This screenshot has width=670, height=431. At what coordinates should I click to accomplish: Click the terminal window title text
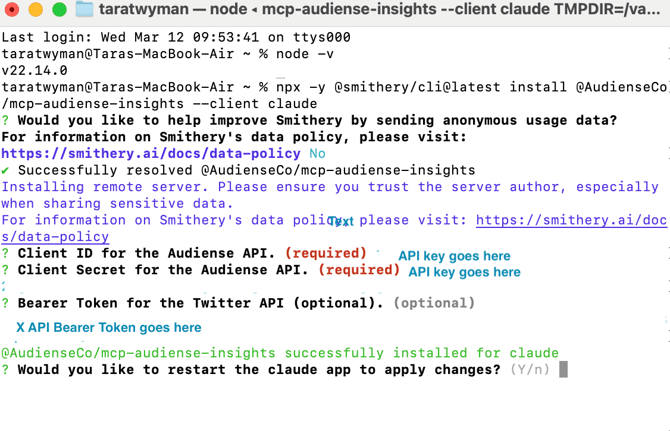click(379, 9)
